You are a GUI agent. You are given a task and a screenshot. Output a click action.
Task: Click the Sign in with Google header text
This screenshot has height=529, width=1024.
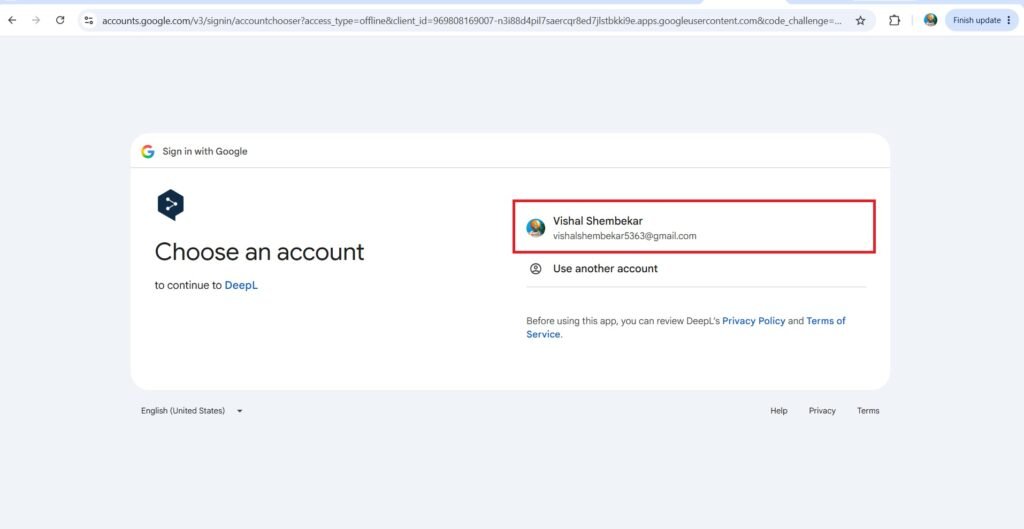pos(205,152)
